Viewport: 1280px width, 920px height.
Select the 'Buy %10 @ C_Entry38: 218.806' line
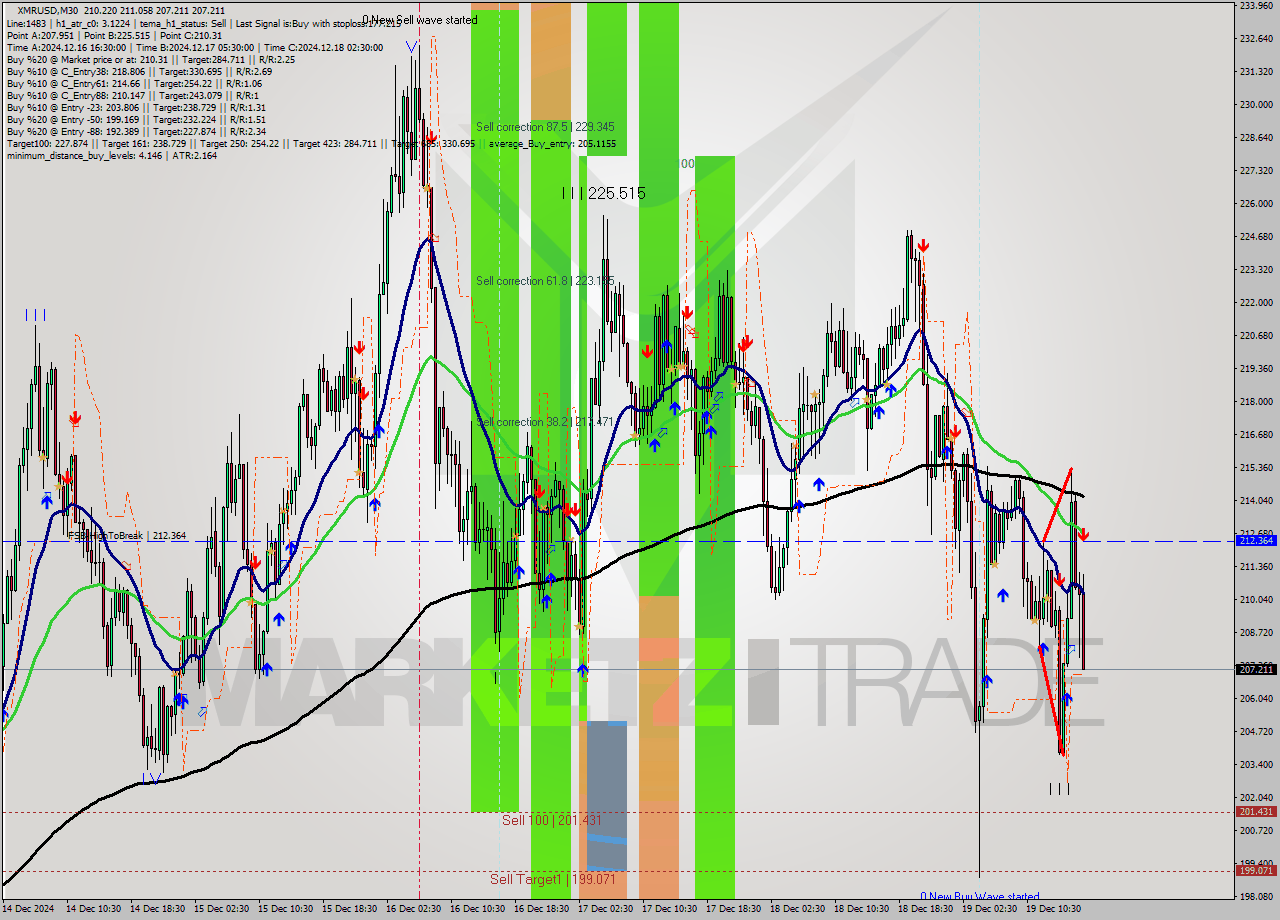coord(139,72)
